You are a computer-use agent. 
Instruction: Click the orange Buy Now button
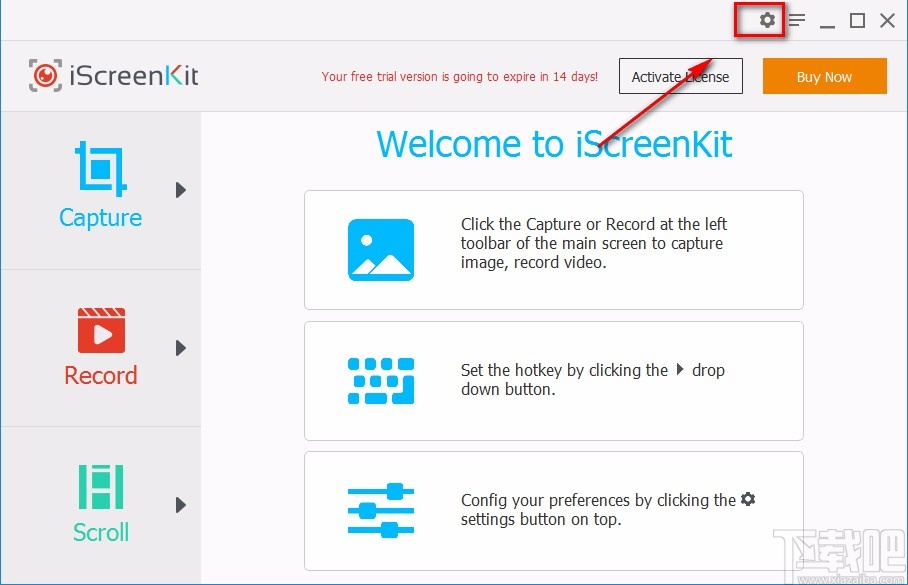click(825, 76)
